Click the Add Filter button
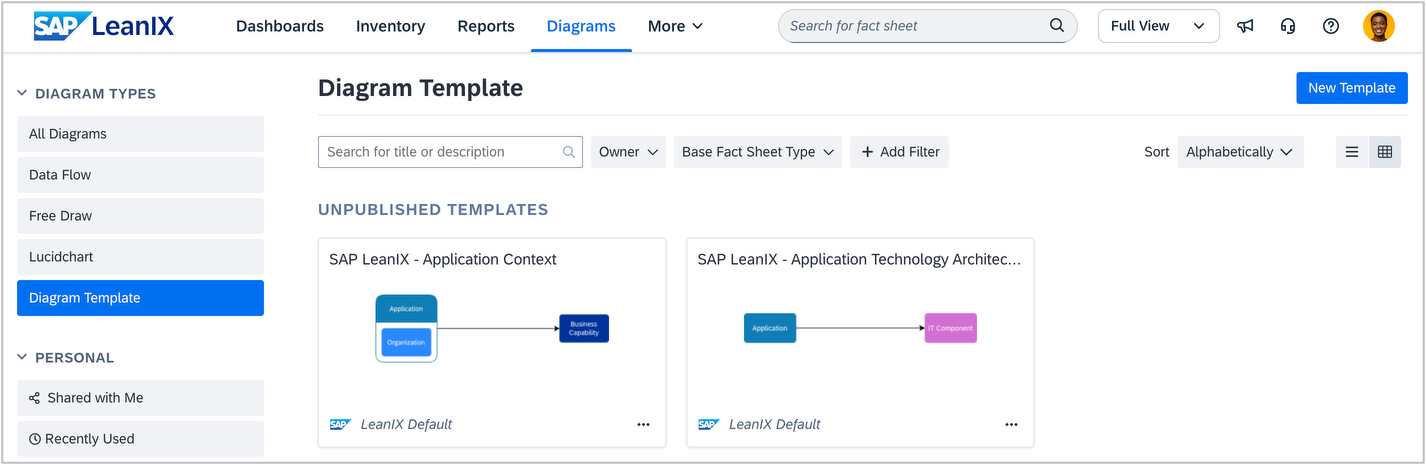Viewport: 1426px width, 464px height. click(899, 152)
